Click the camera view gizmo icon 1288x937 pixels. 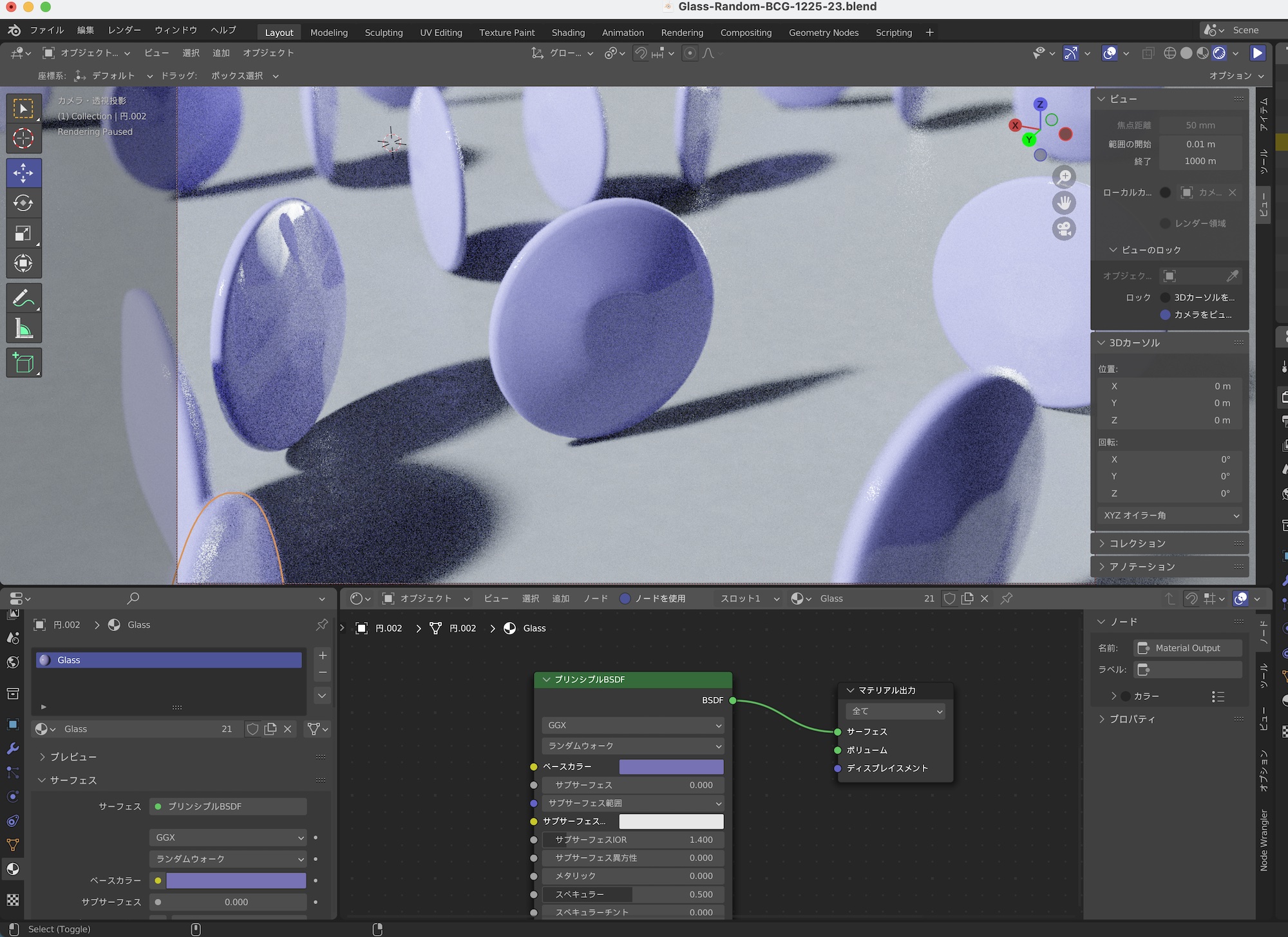pos(1064,229)
